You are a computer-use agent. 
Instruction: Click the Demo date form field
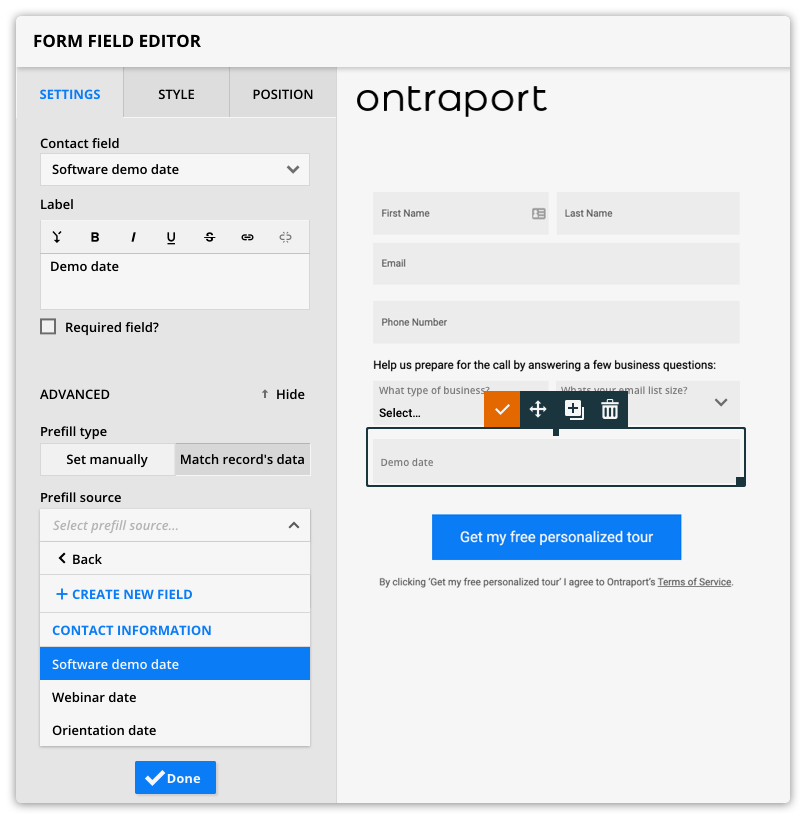pyautogui.click(x=556, y=462)
